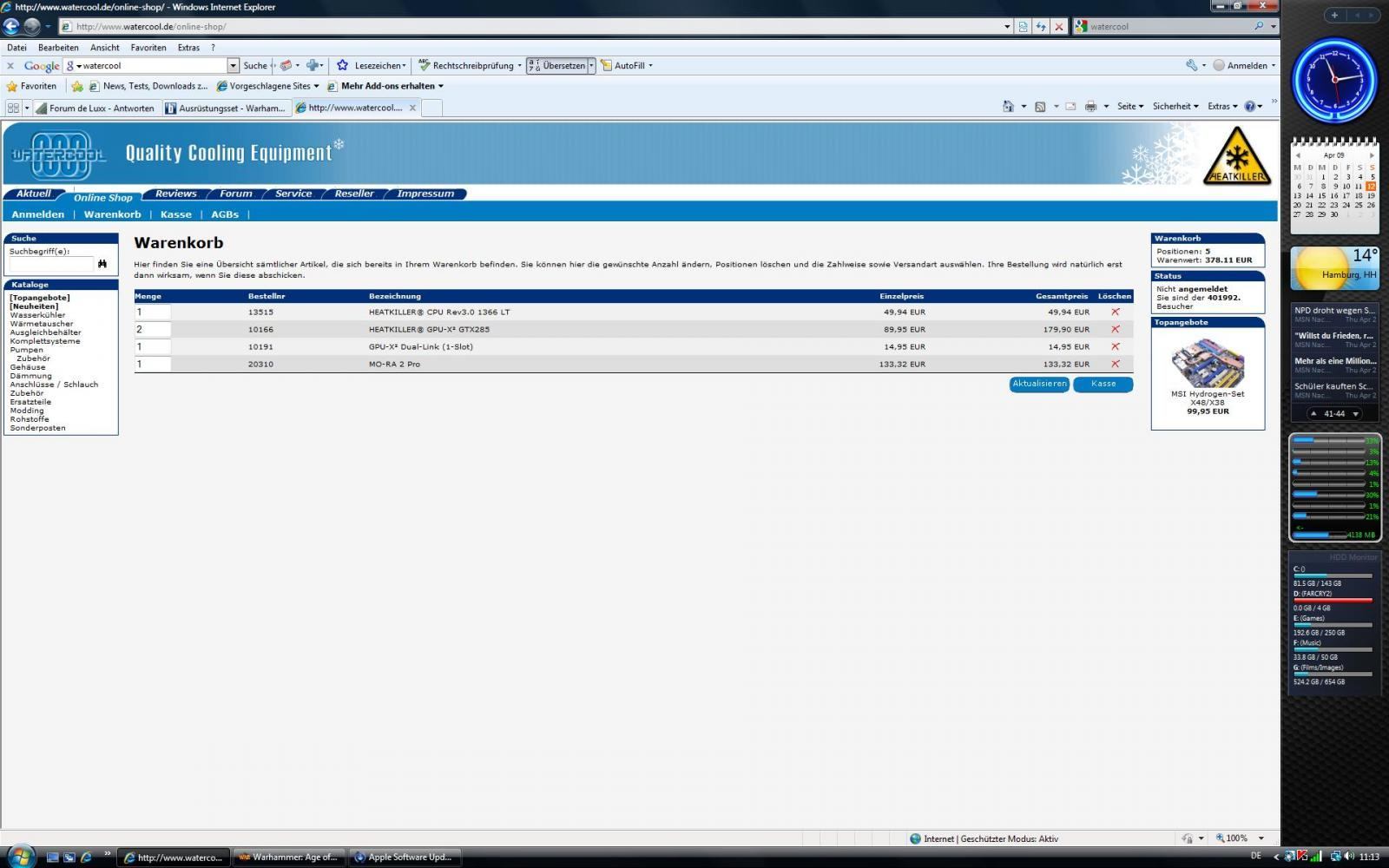Close the Google toolbar with its X
The image size is (1389, 868).
click(x=10, y=65)
